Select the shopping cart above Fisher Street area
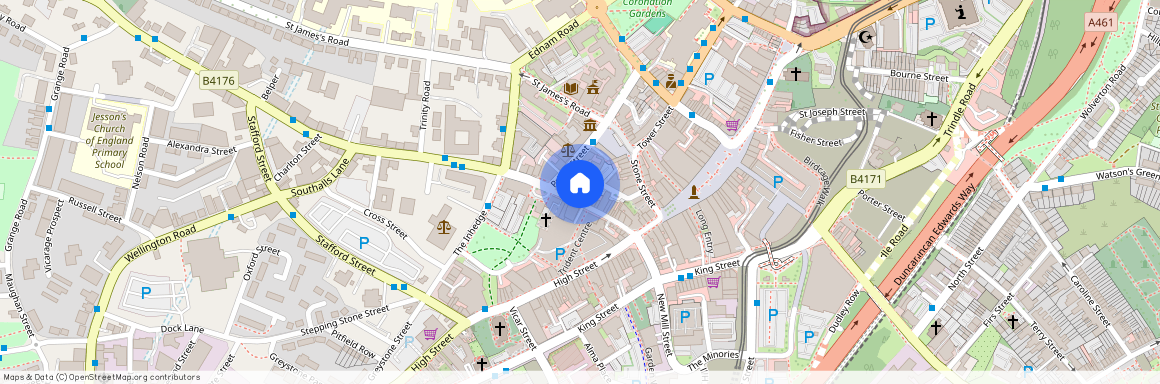Screen dimensions: 1160x384 click(732, 125)
